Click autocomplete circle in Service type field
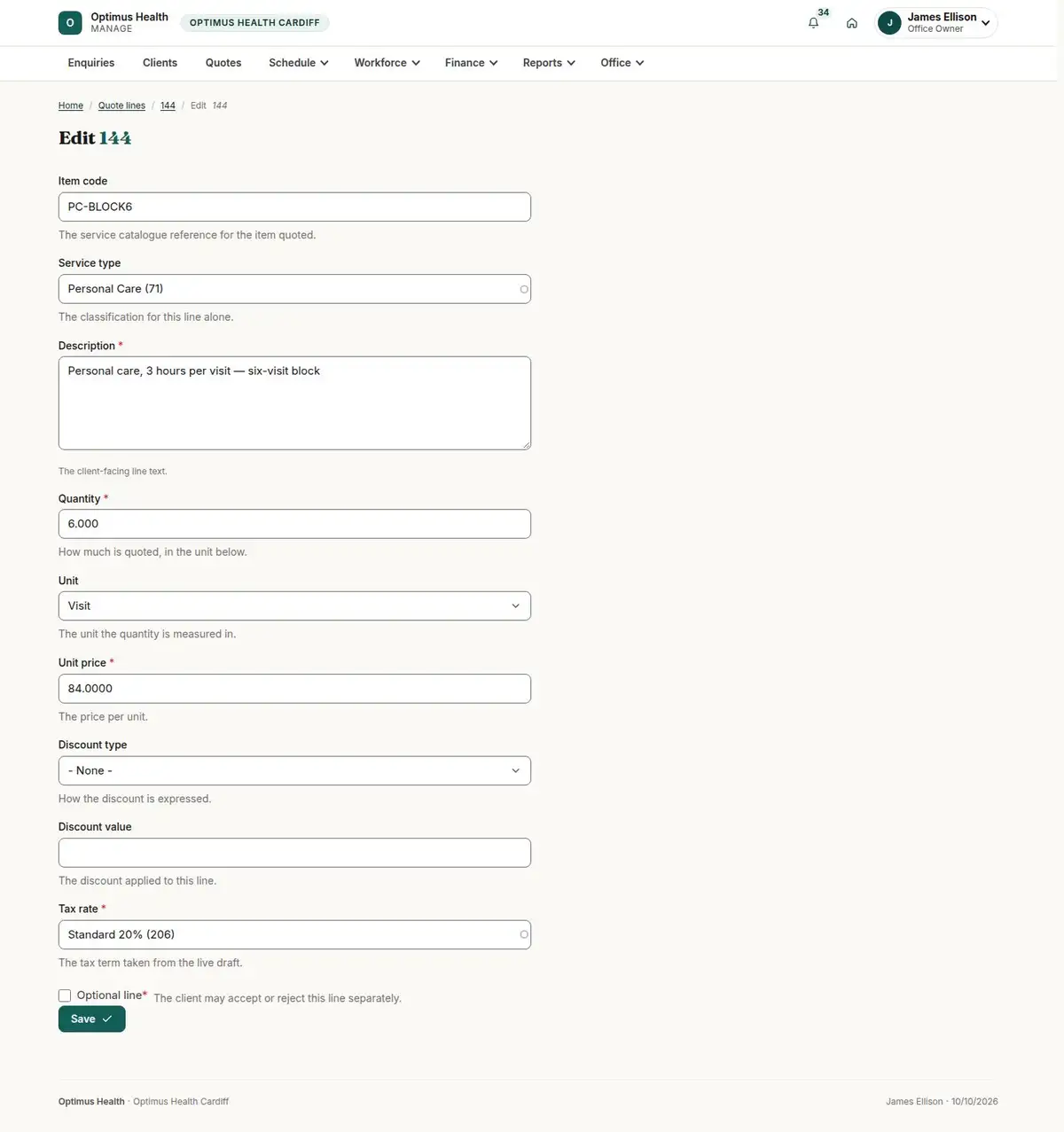 coord(524,289)
